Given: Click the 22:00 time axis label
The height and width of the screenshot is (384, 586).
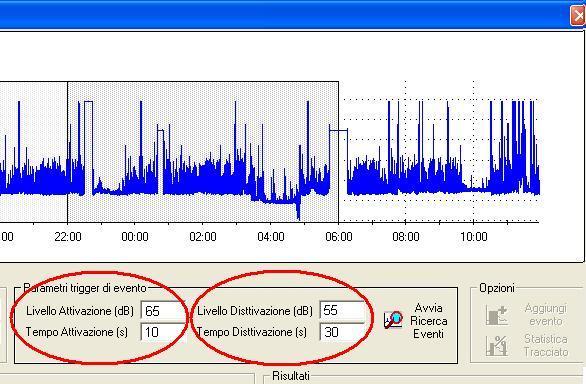Looking at the screenshot, I should (68, 237).
